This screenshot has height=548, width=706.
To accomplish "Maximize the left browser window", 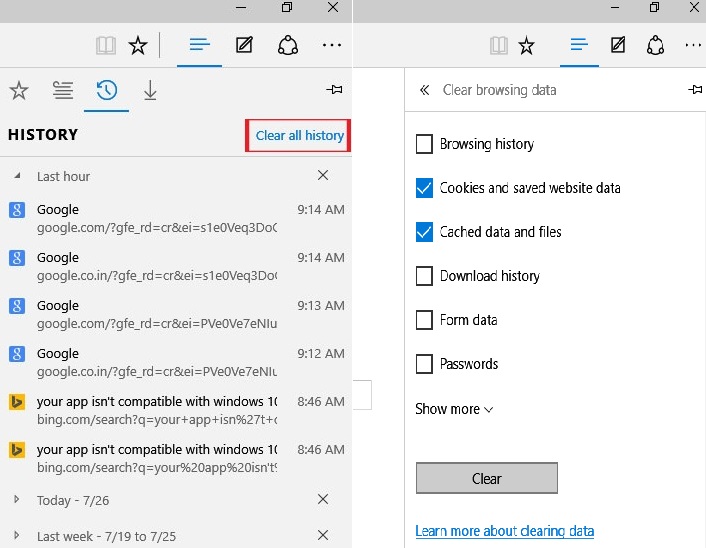I will coord(287,7).
